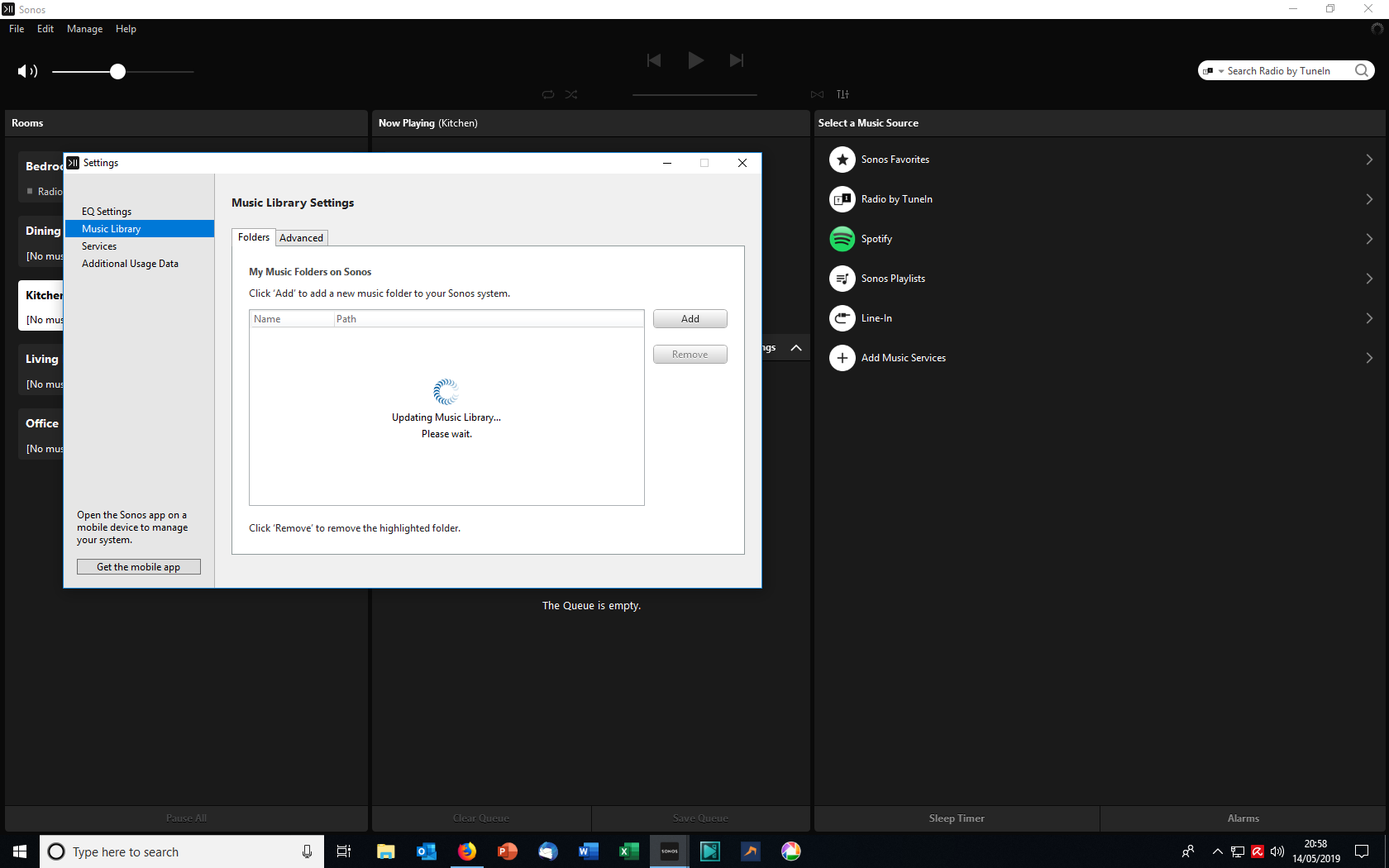The width and height of the screenshot is (1389, 868).
Task: Open Outlook from taskbar
Action: coord(427,851)
